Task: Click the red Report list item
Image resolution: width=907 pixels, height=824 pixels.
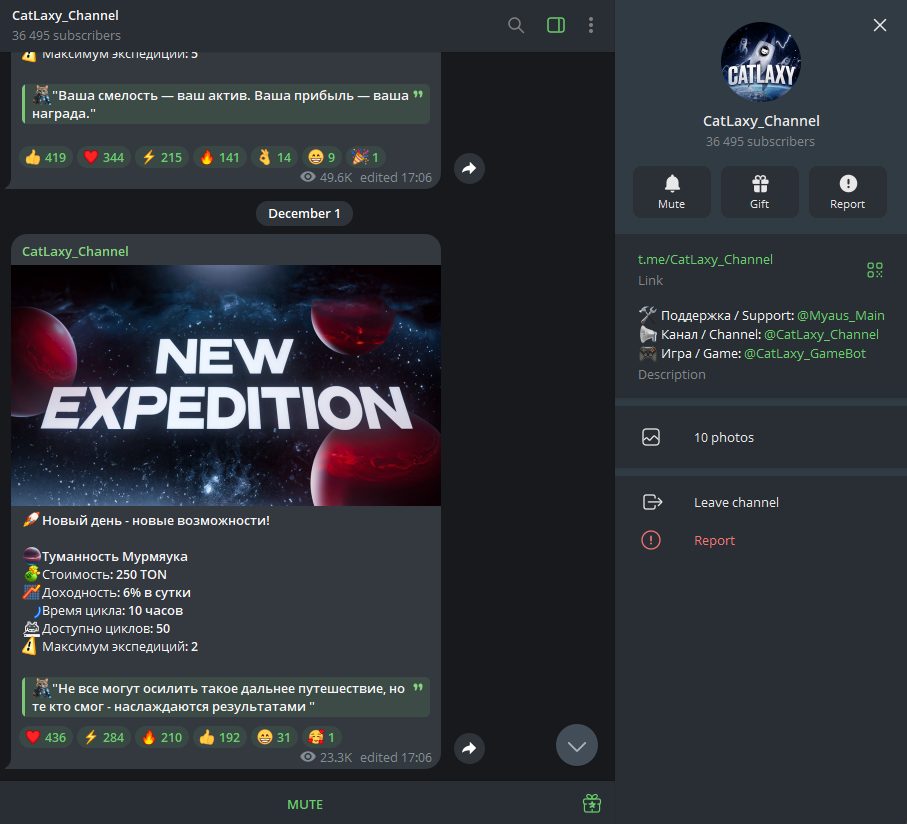Action: pyautogui.click(x=714, y=540)
